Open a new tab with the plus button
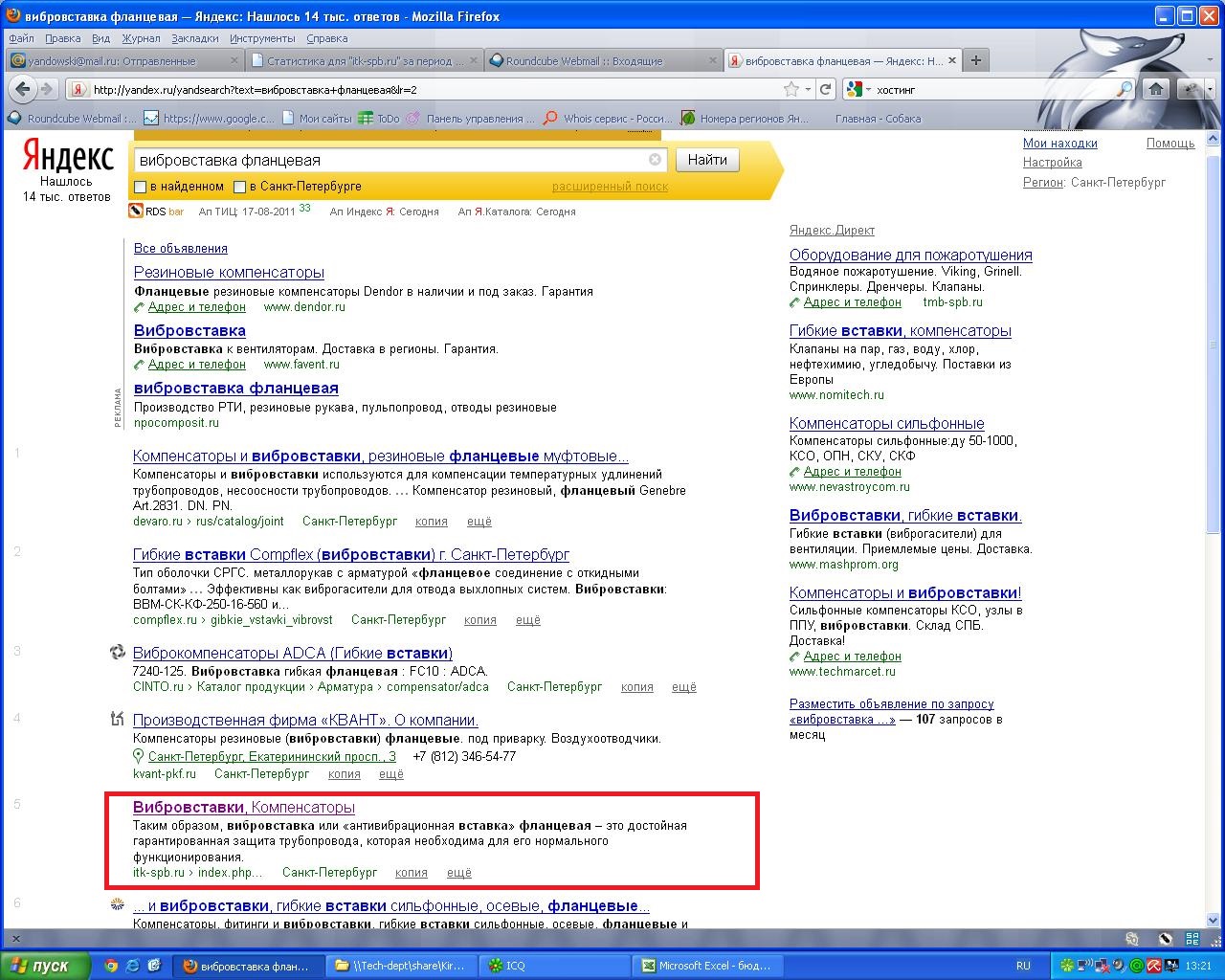The image size is (1225, 980). 976,60
